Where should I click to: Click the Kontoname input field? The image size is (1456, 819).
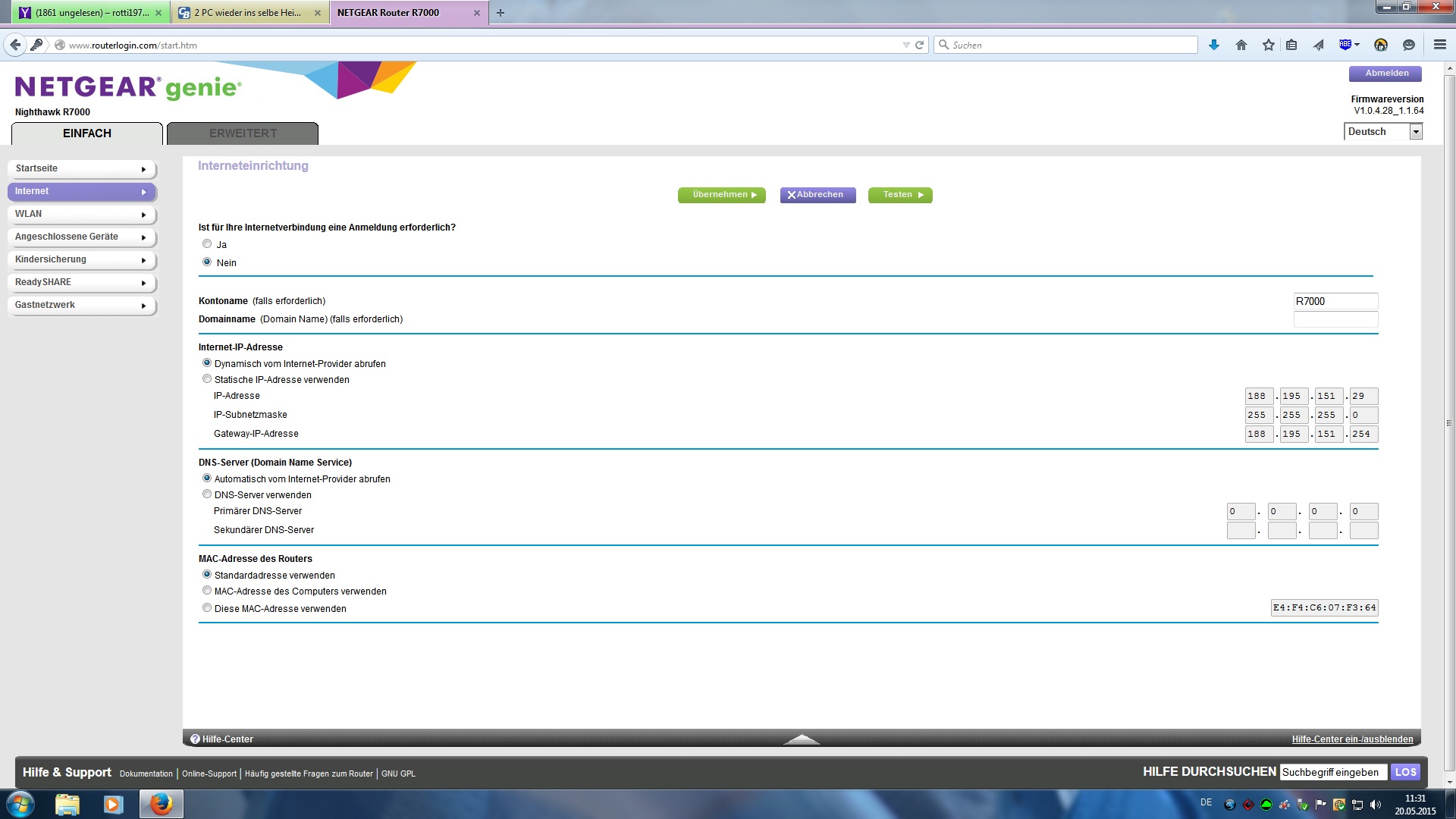[1335, 301]
